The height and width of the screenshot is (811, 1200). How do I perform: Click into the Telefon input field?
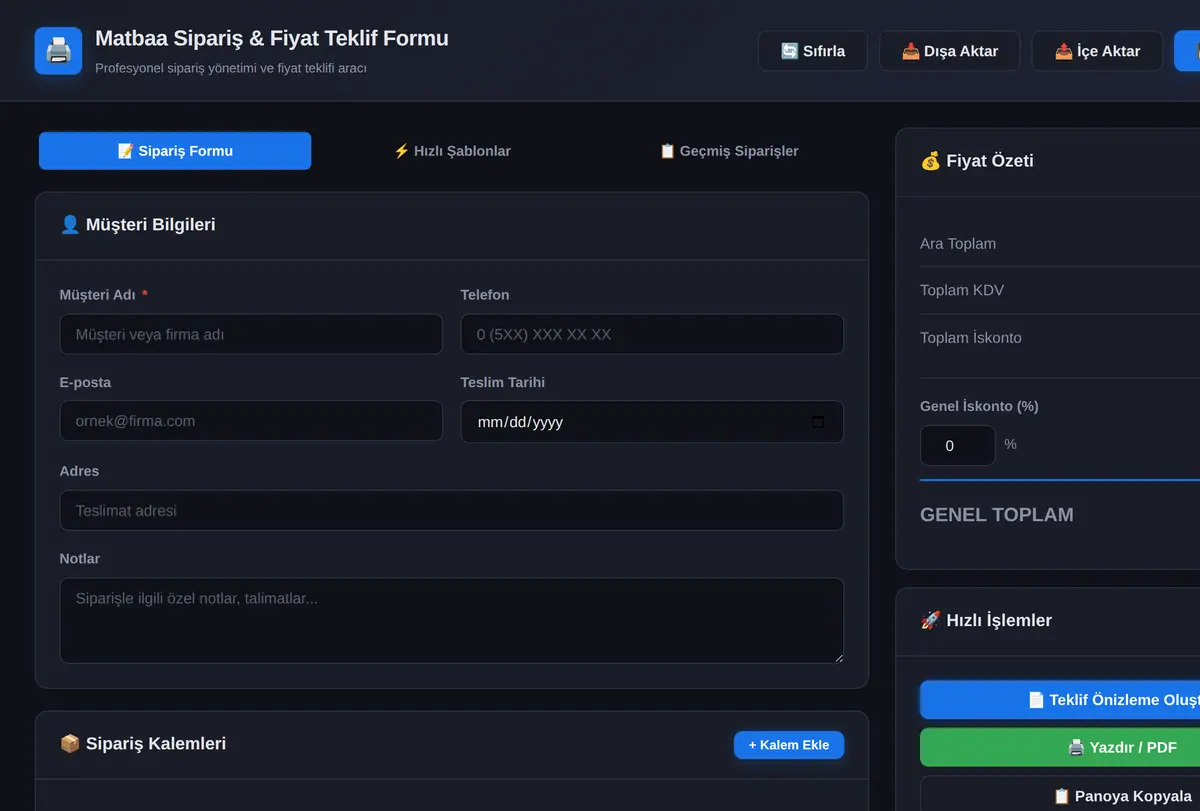pos(652,334)
